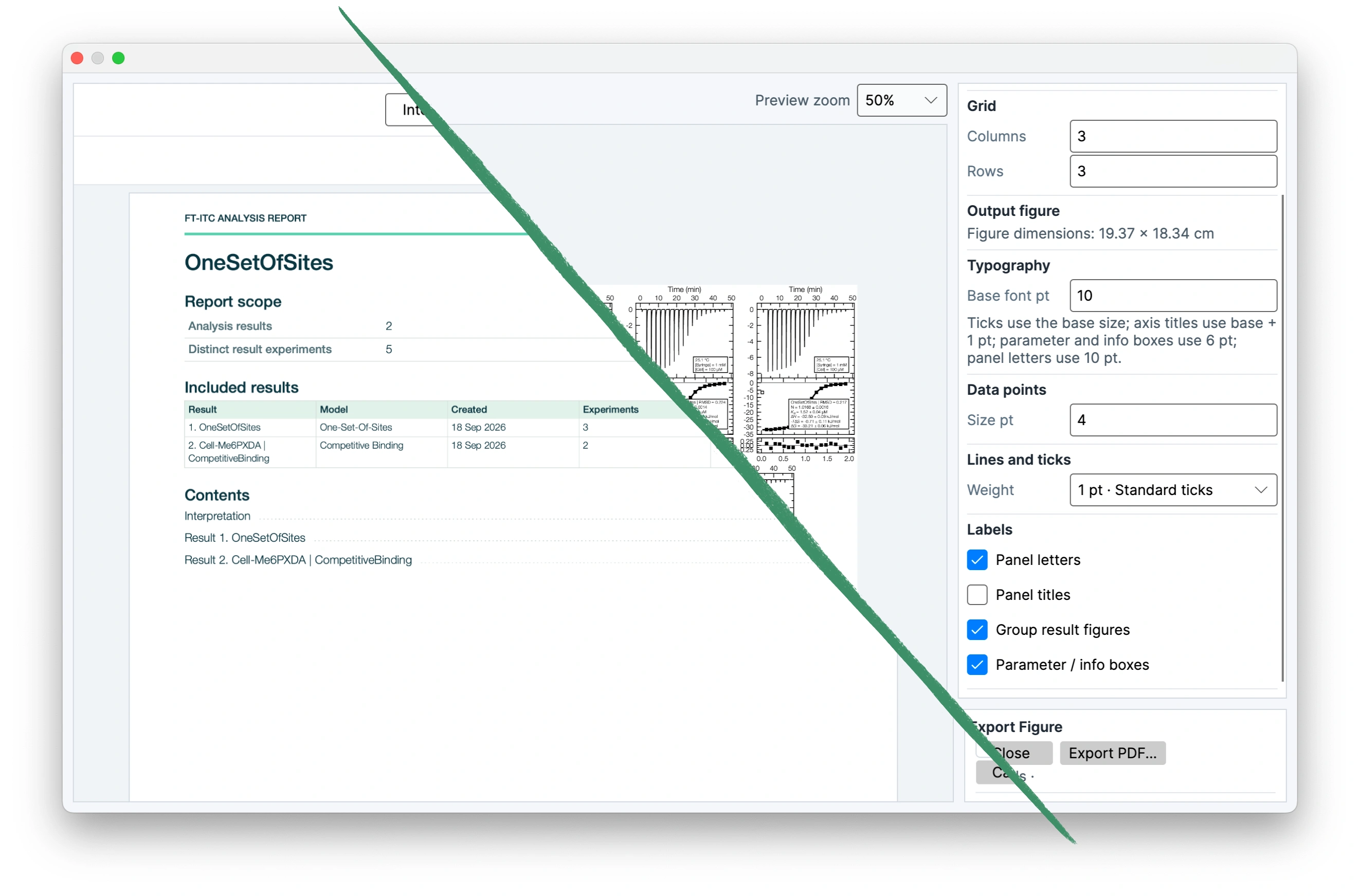Viewport: 1358px width, 896px height.
Task: Click the Export PDF... button
Action: (x=1113, y=754)
